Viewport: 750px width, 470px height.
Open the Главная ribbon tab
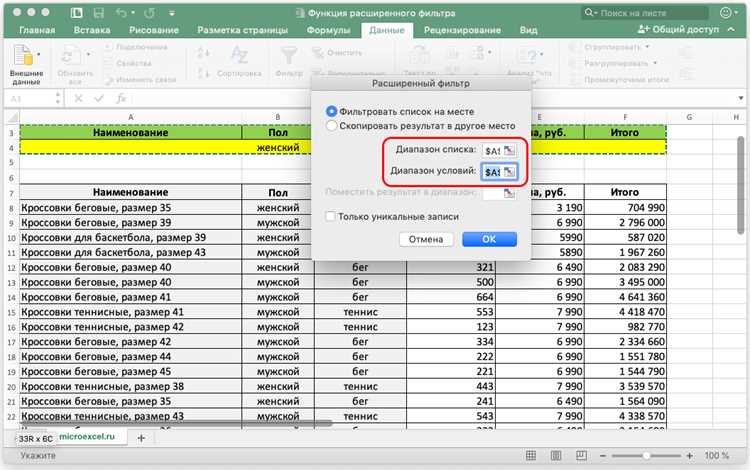(x=37, y=30)
